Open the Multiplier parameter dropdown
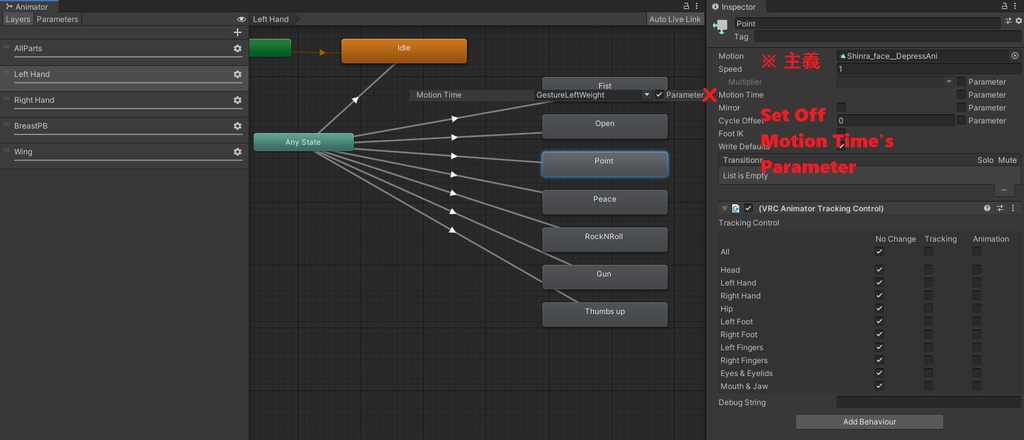The width and height of the screenshot is (1024, 440). point(895,82)
